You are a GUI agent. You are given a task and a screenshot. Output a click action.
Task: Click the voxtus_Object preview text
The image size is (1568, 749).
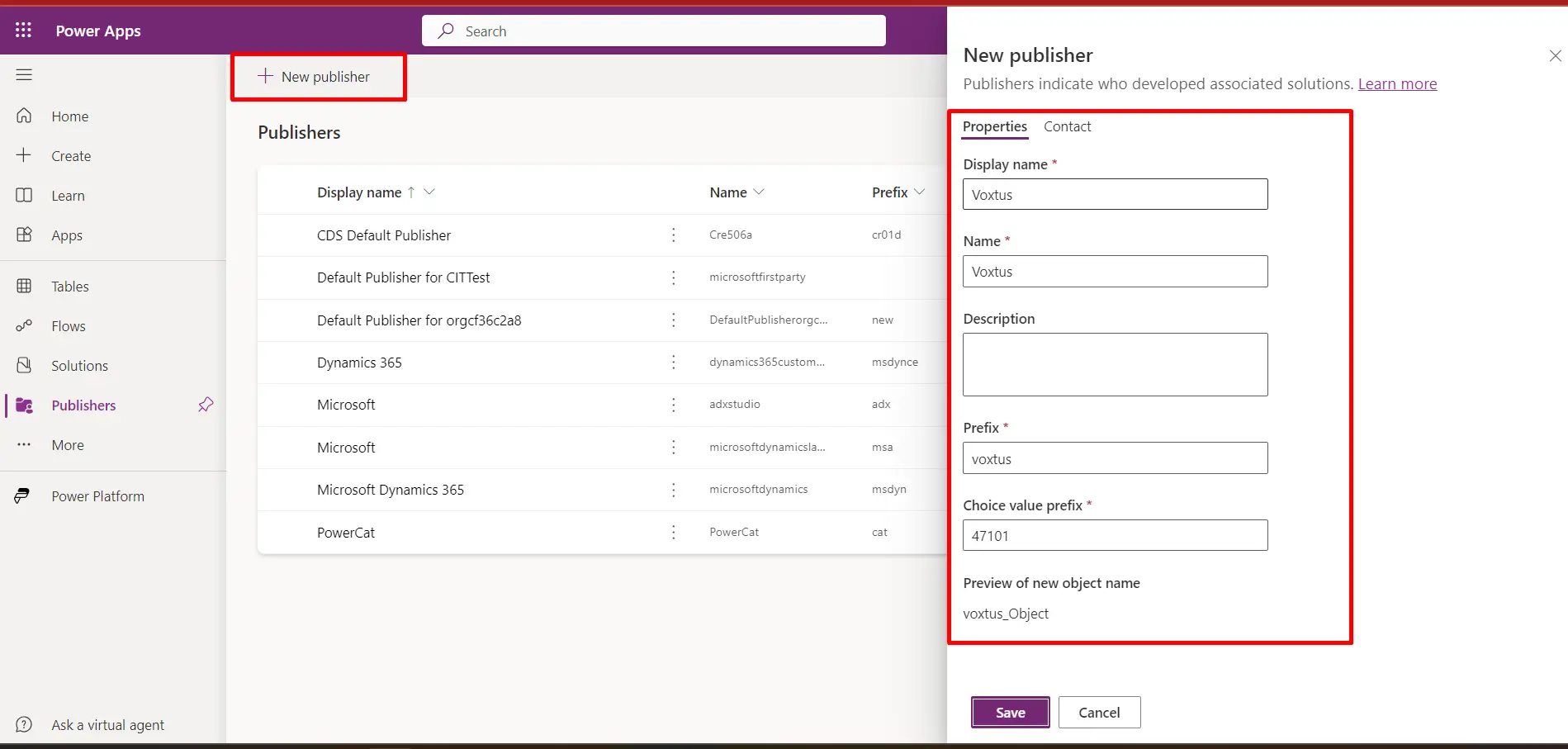1006,614
